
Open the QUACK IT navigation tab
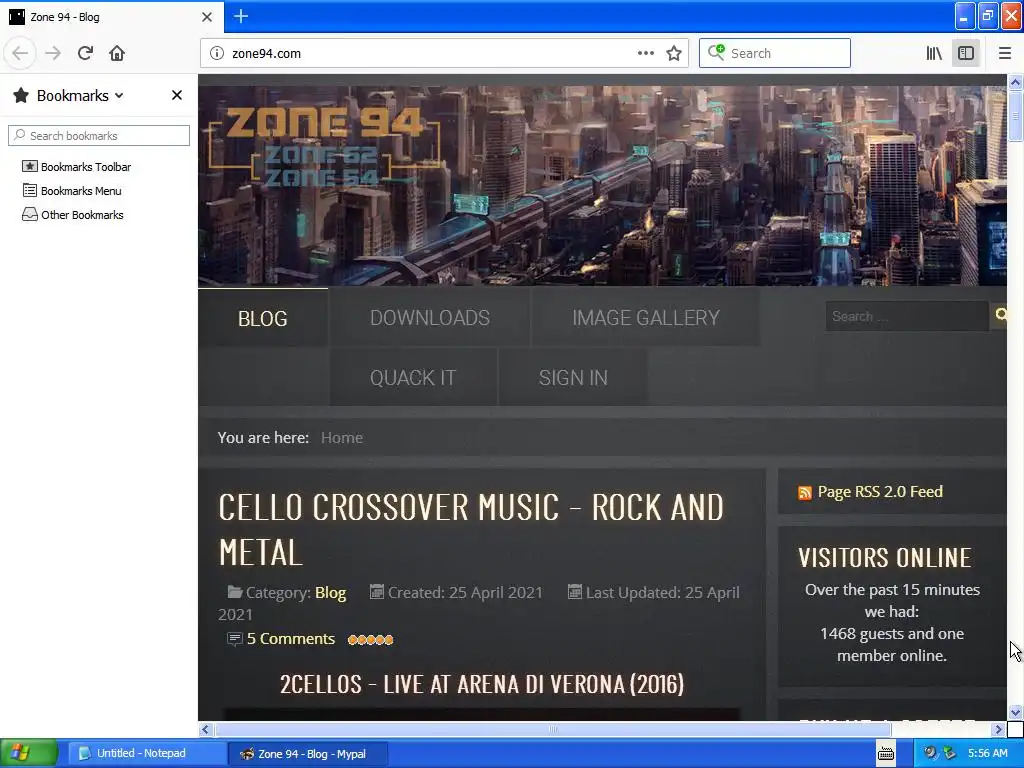pos(413,377)
